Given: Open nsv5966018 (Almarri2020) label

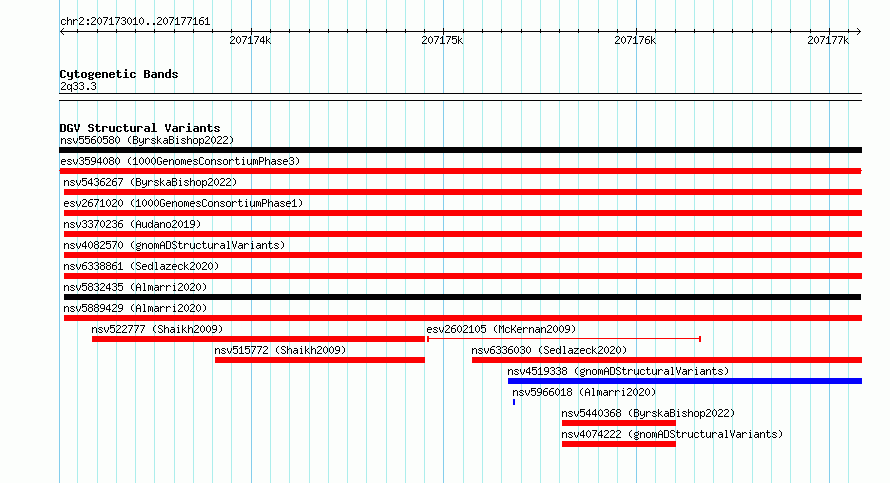Looking at the screenshot, I should pyautogui.click(x=584, y=392).
